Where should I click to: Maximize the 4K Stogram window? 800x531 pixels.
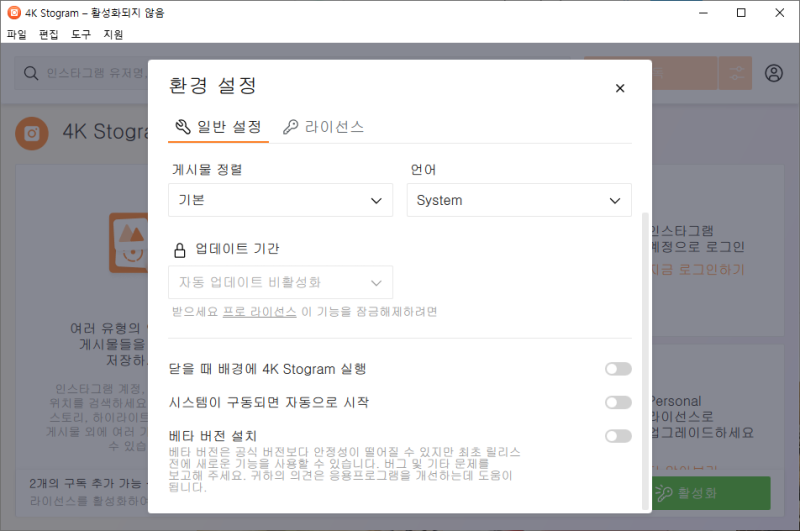point(741,13)
